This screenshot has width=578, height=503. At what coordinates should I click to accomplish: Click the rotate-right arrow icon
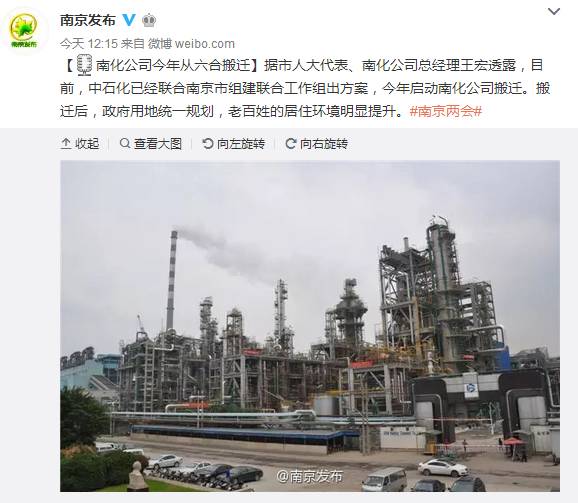291,143
